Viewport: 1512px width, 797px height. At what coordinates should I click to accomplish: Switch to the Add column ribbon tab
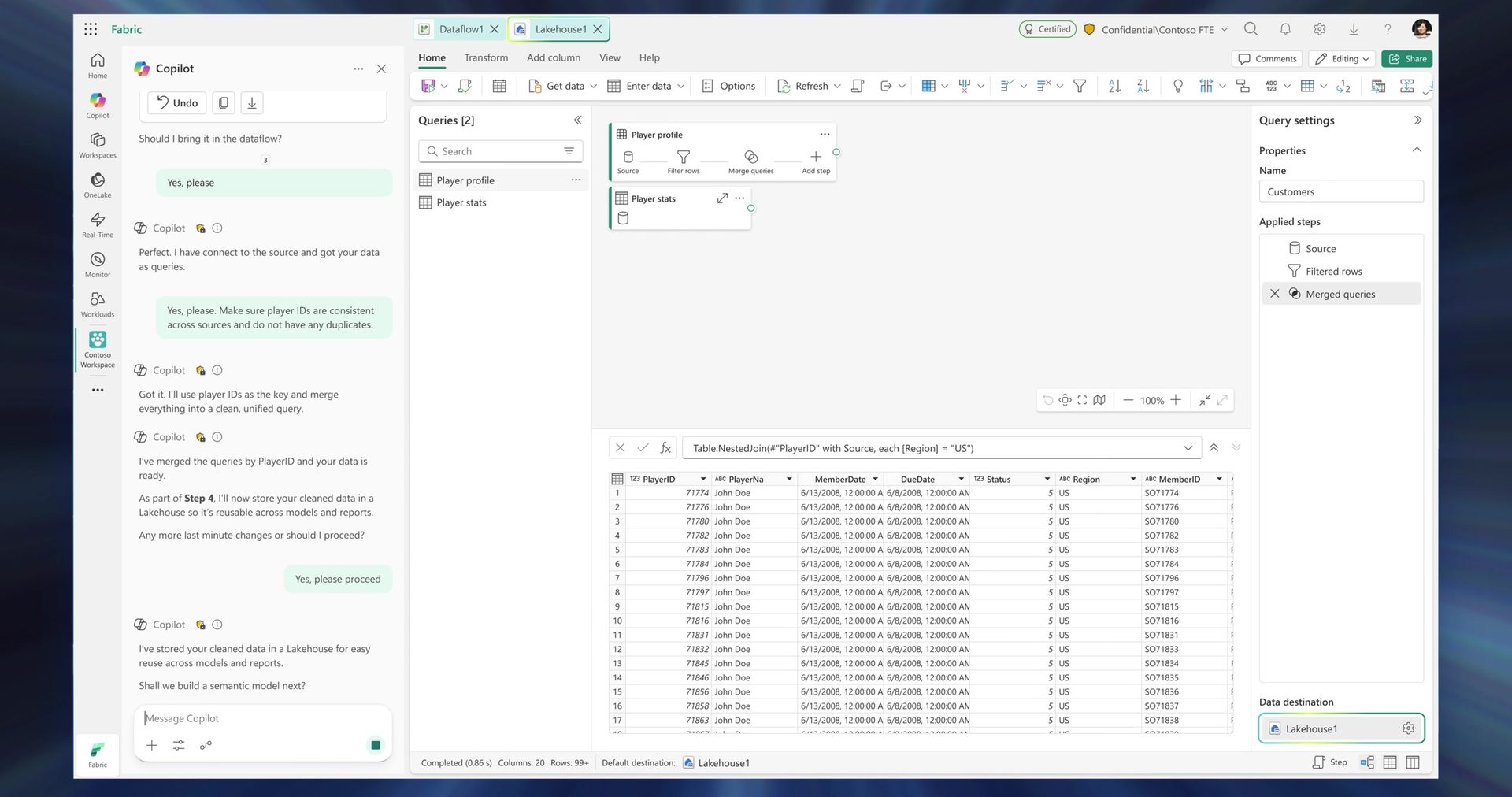tap(554, 57)
